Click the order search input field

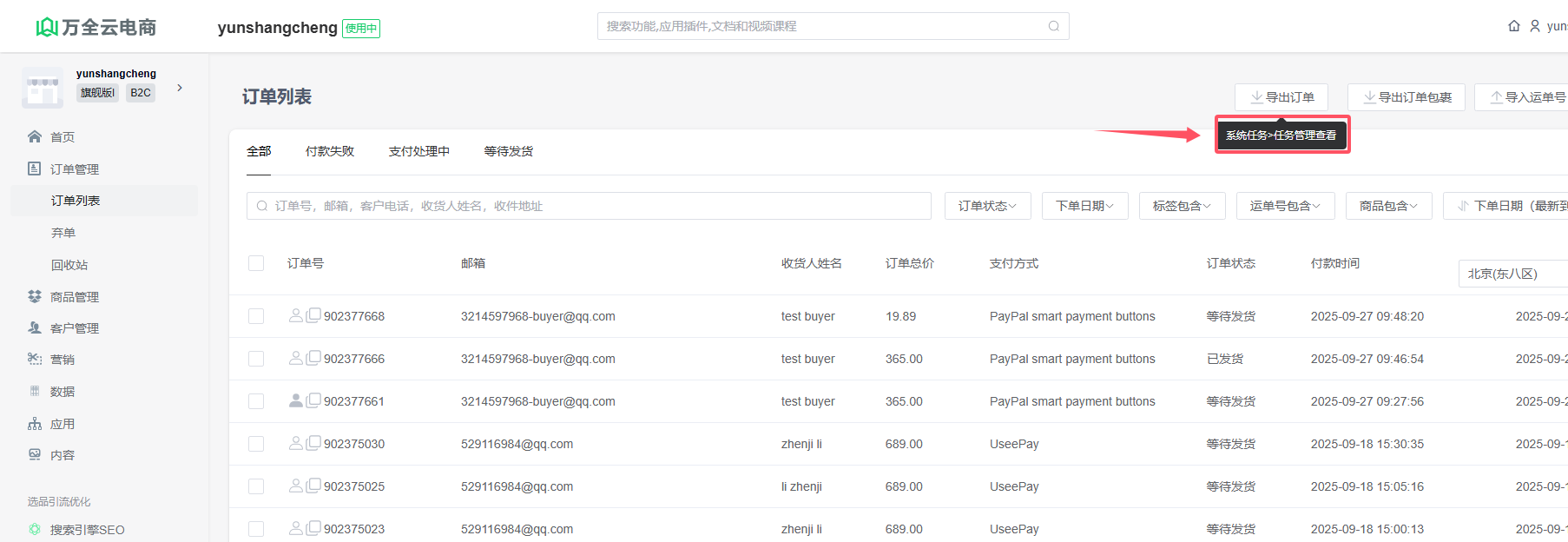[590, 206]
